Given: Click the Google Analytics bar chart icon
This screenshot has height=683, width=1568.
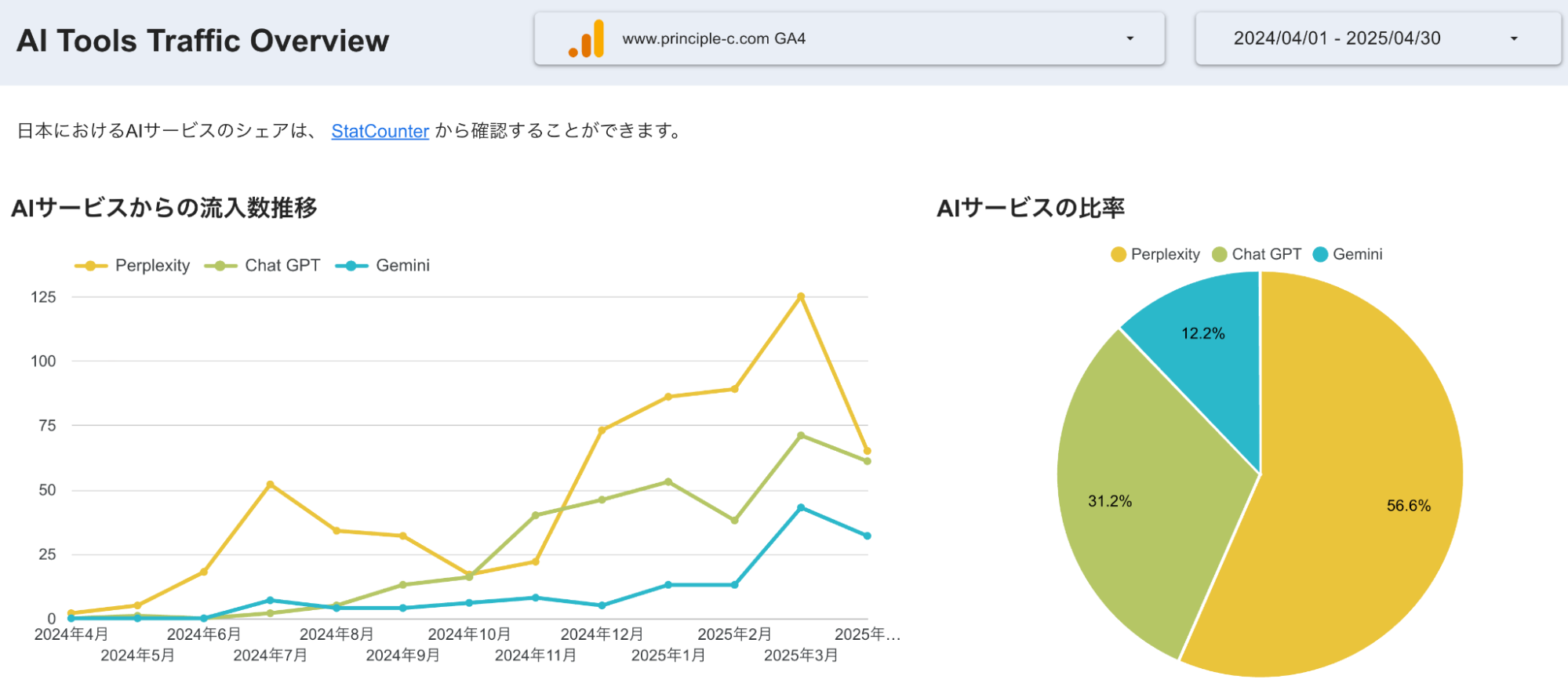Looking at the screenshot, I should click(587, 39).
